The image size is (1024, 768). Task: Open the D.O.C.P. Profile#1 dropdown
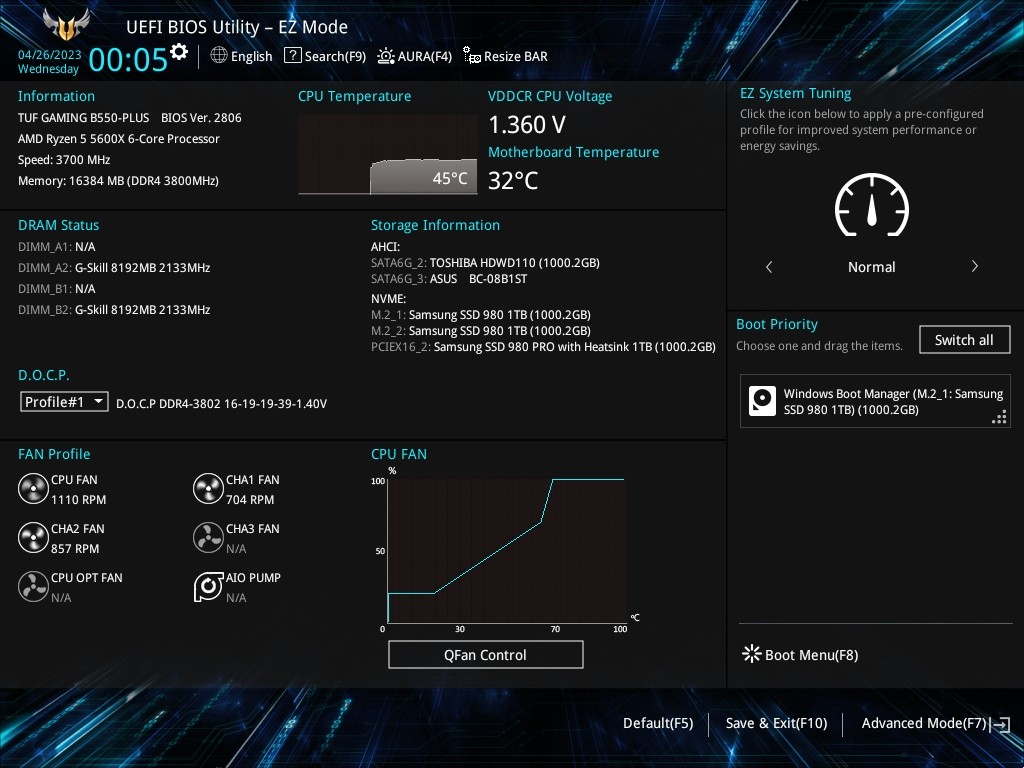pos(64,402)
